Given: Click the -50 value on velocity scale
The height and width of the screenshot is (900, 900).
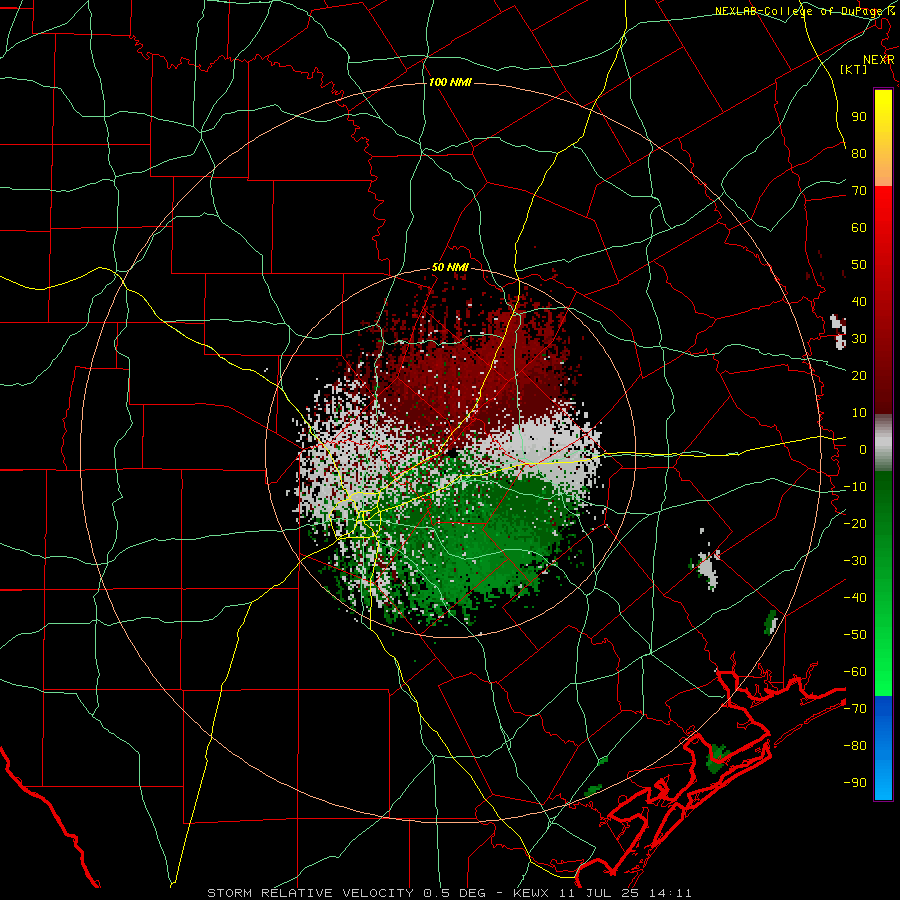Looking at the screenshot, I should (855, 634).
